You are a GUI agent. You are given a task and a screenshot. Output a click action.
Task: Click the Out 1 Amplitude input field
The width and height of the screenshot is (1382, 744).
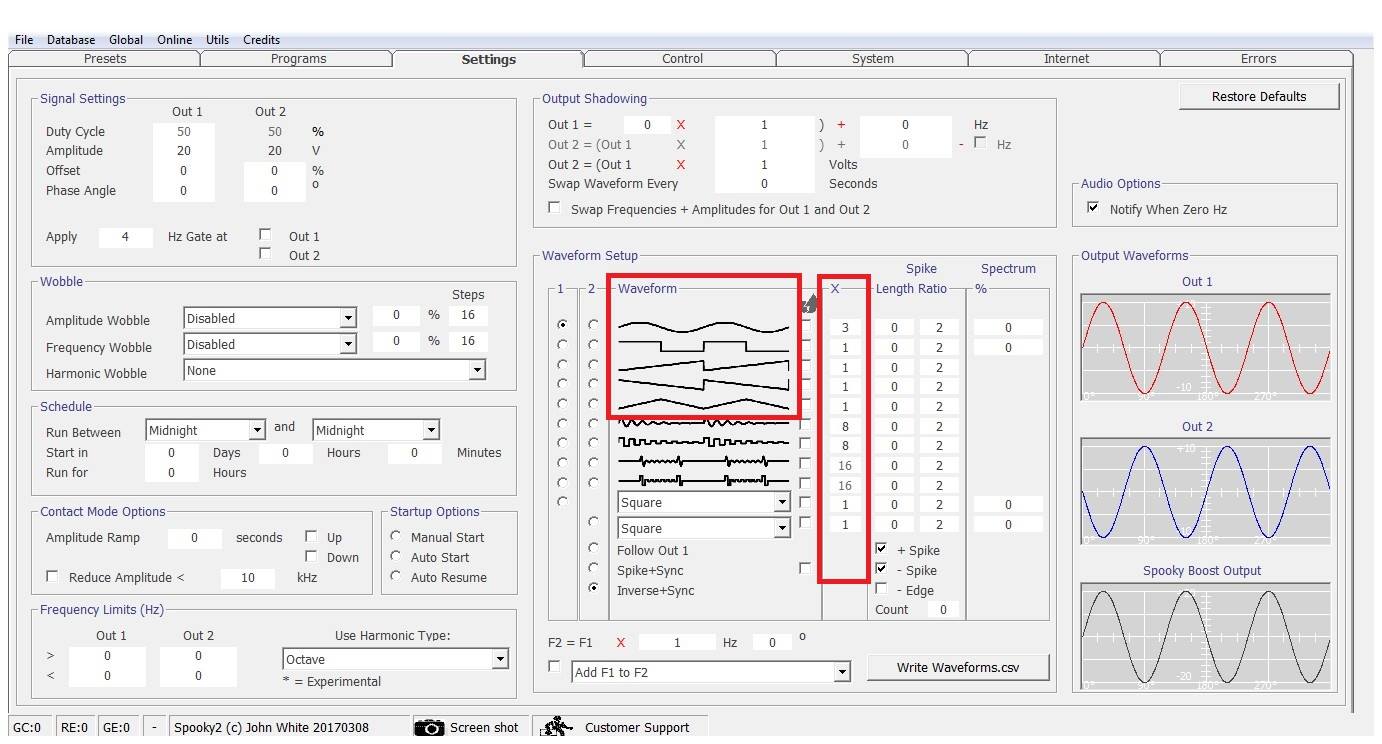[183, 151]
